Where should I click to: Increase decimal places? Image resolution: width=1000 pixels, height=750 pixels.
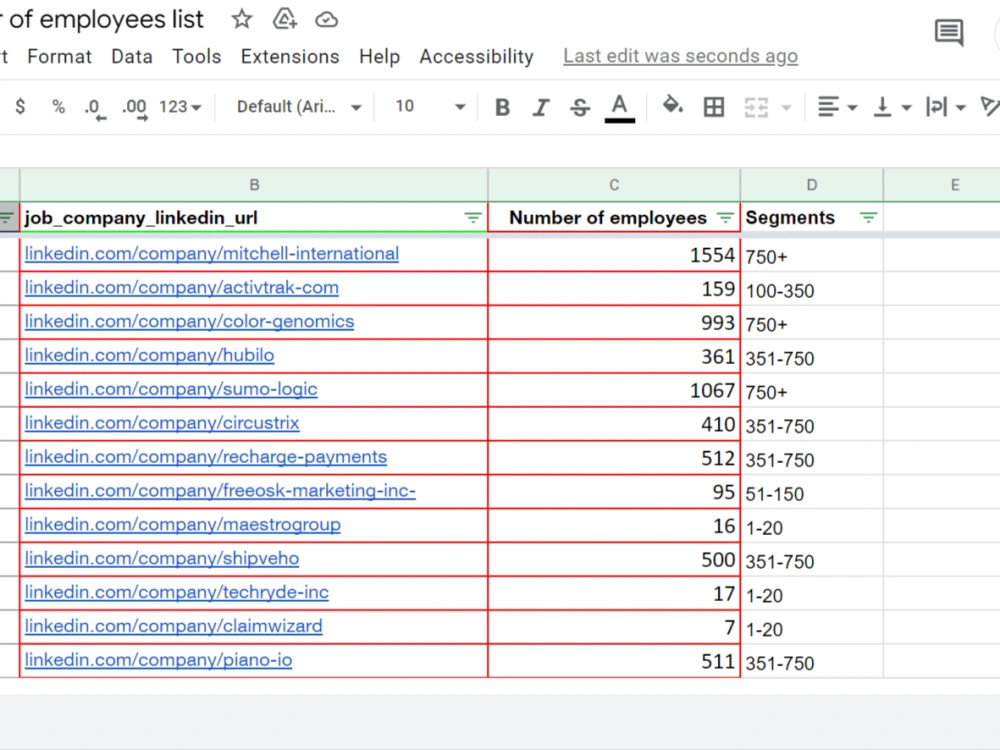[x=135, y=108]
